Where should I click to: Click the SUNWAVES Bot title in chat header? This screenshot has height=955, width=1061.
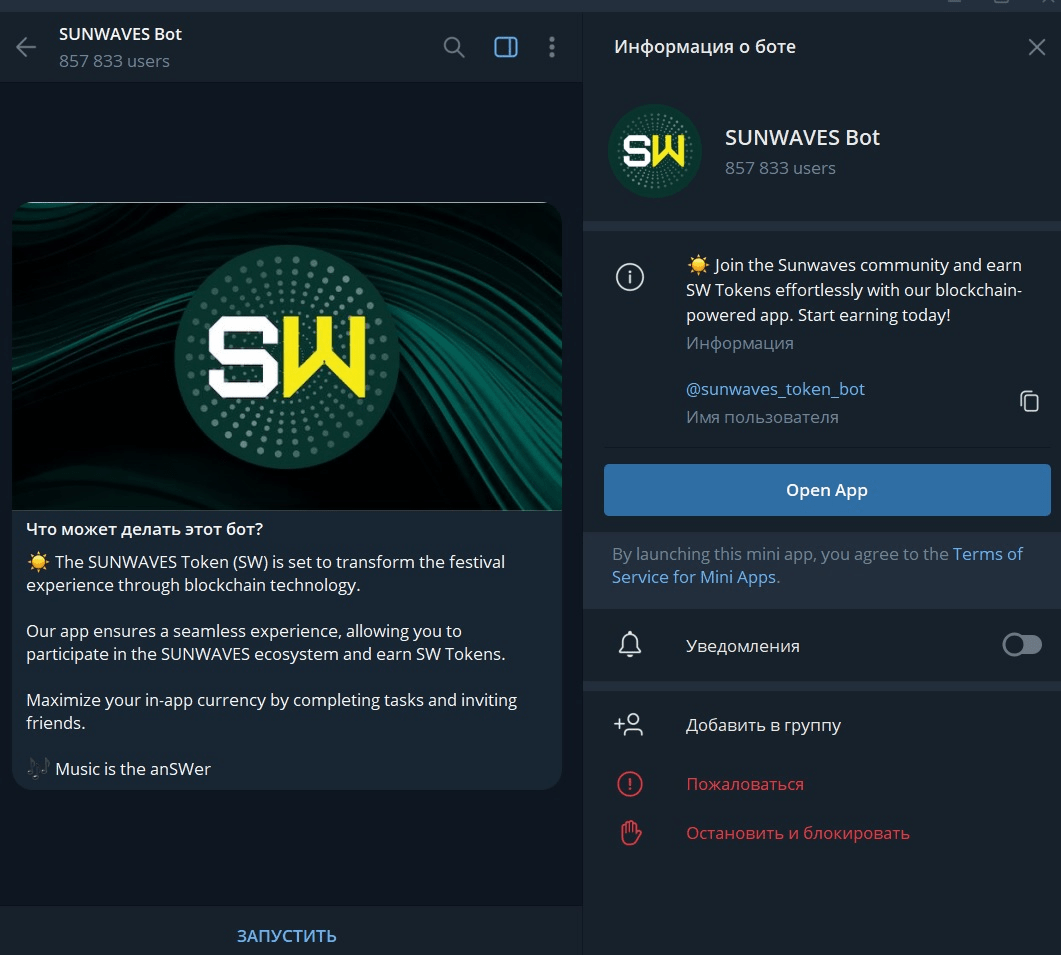pyautogui.click(x=120, y=34)
